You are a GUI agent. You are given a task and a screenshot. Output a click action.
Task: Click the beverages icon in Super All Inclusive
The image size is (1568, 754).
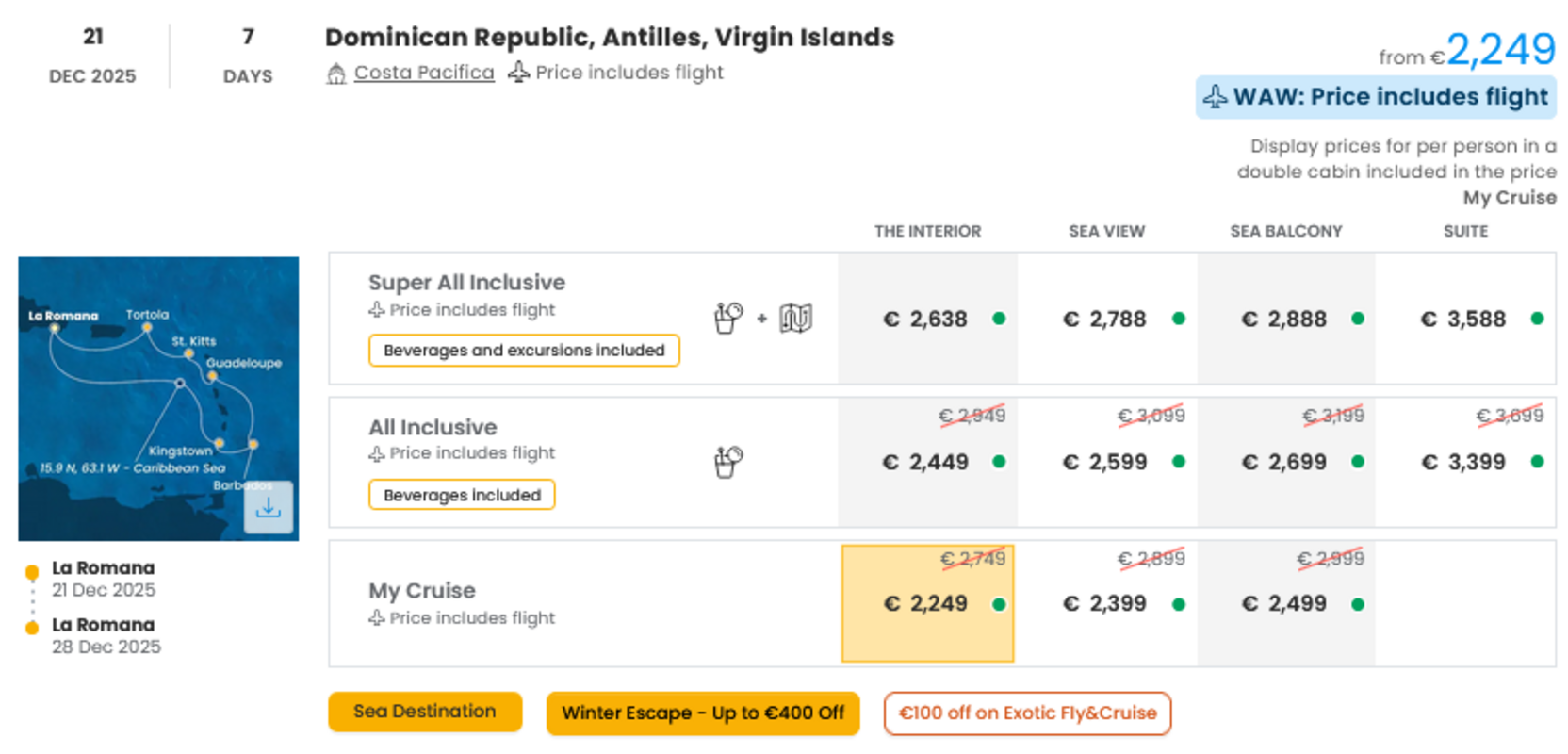(x=728, y=318)
